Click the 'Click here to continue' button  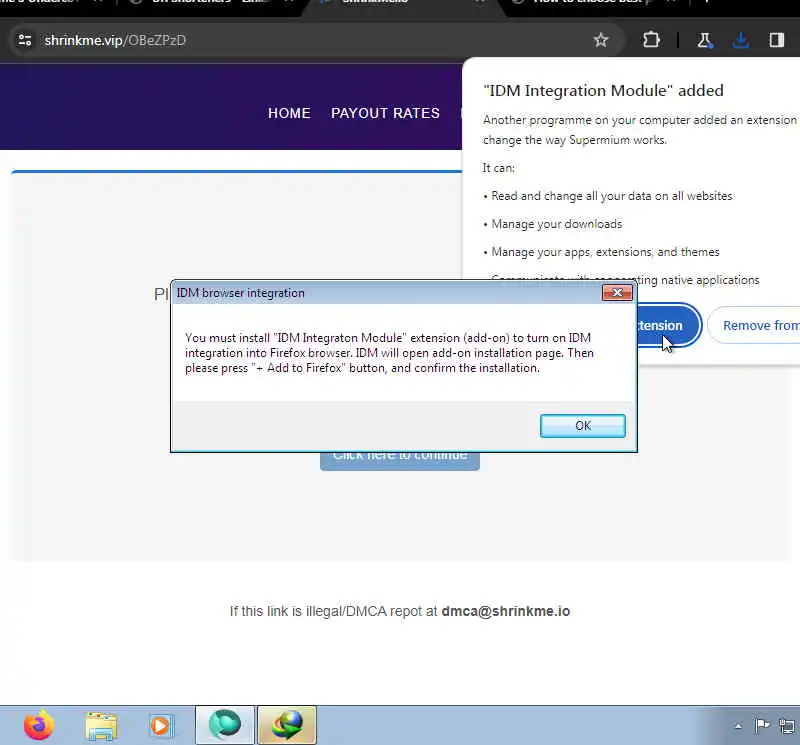click(x=399, y=460)
